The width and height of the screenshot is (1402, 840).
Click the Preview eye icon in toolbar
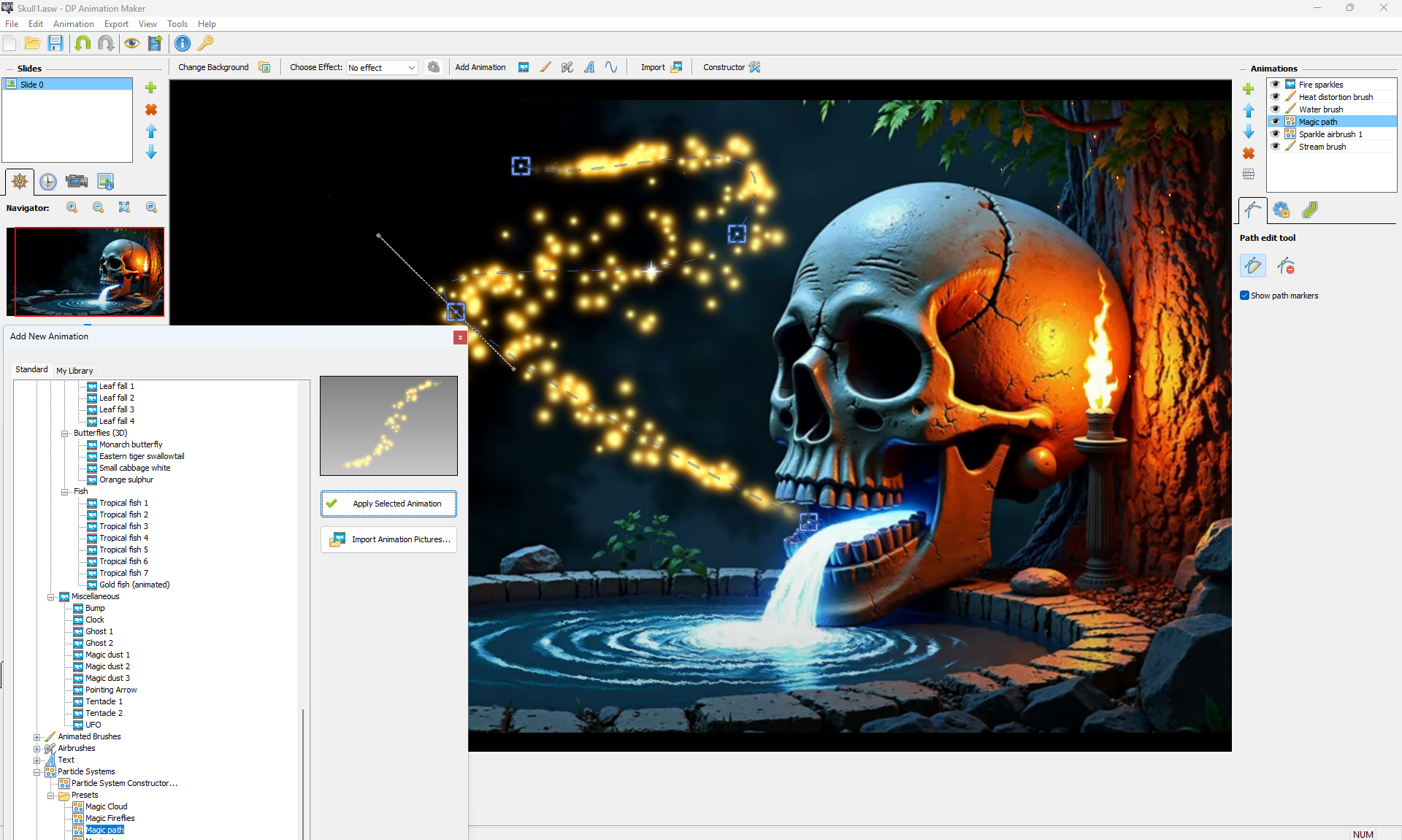(x=131, y=43)
